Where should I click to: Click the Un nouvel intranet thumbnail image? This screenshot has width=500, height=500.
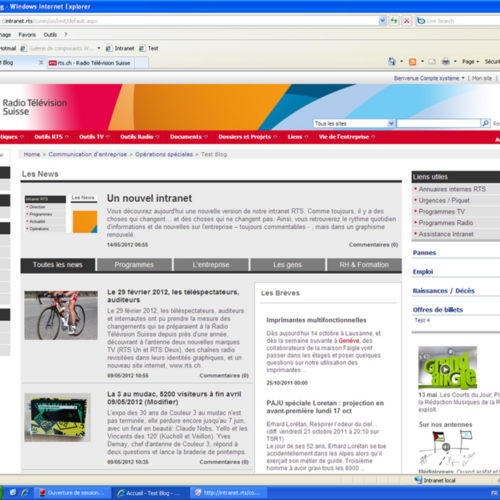coord(61,214)
